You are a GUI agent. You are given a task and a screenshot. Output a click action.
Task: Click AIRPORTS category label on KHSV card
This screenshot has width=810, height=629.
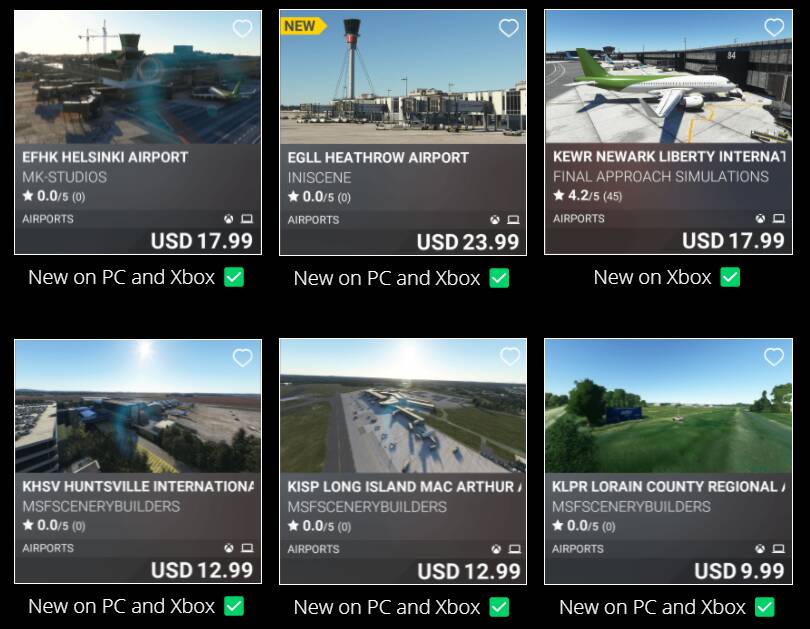click(48, 548)
